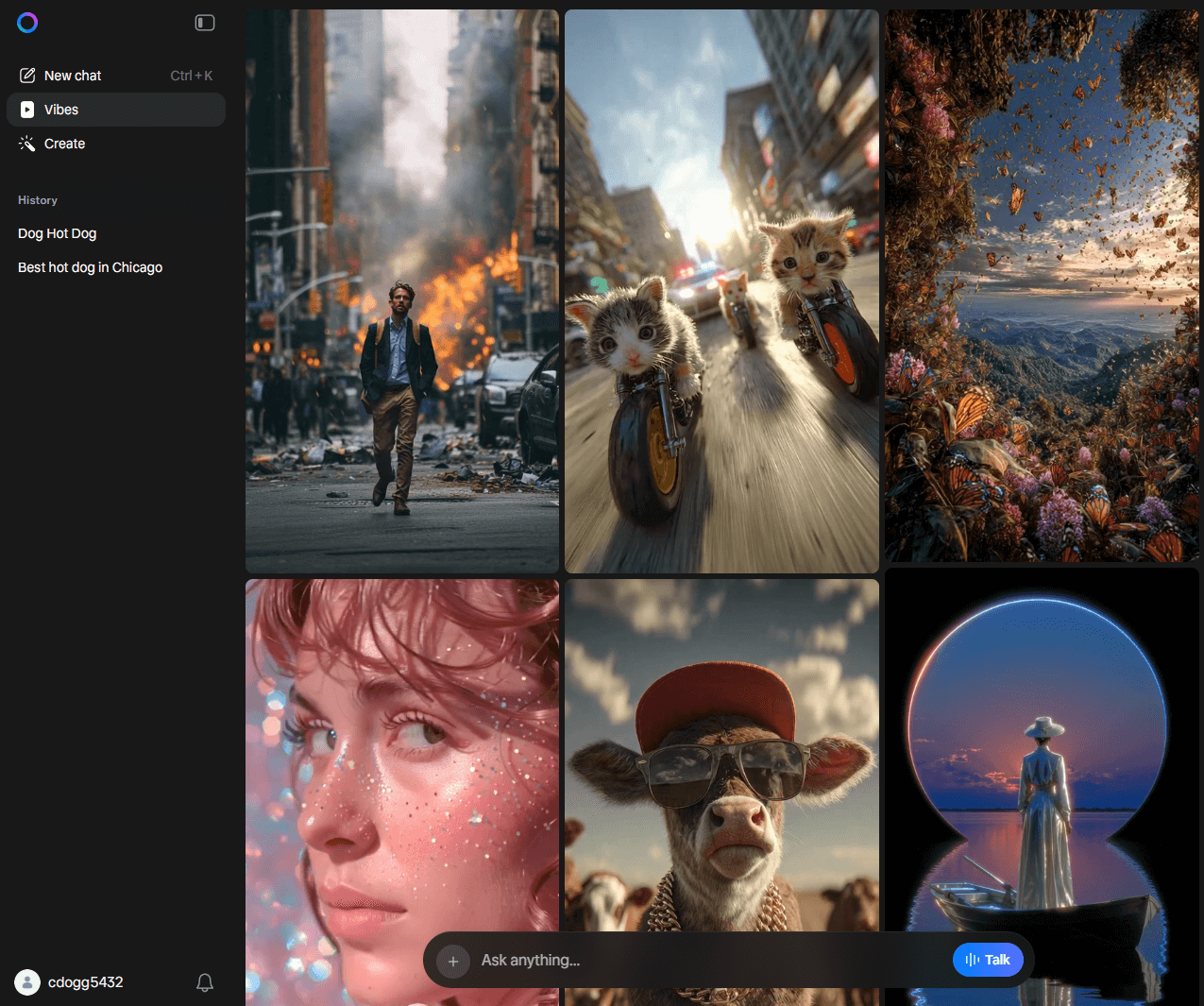Open the Create section
This screenshot has width=1204, height=1006.
point(64,144)
